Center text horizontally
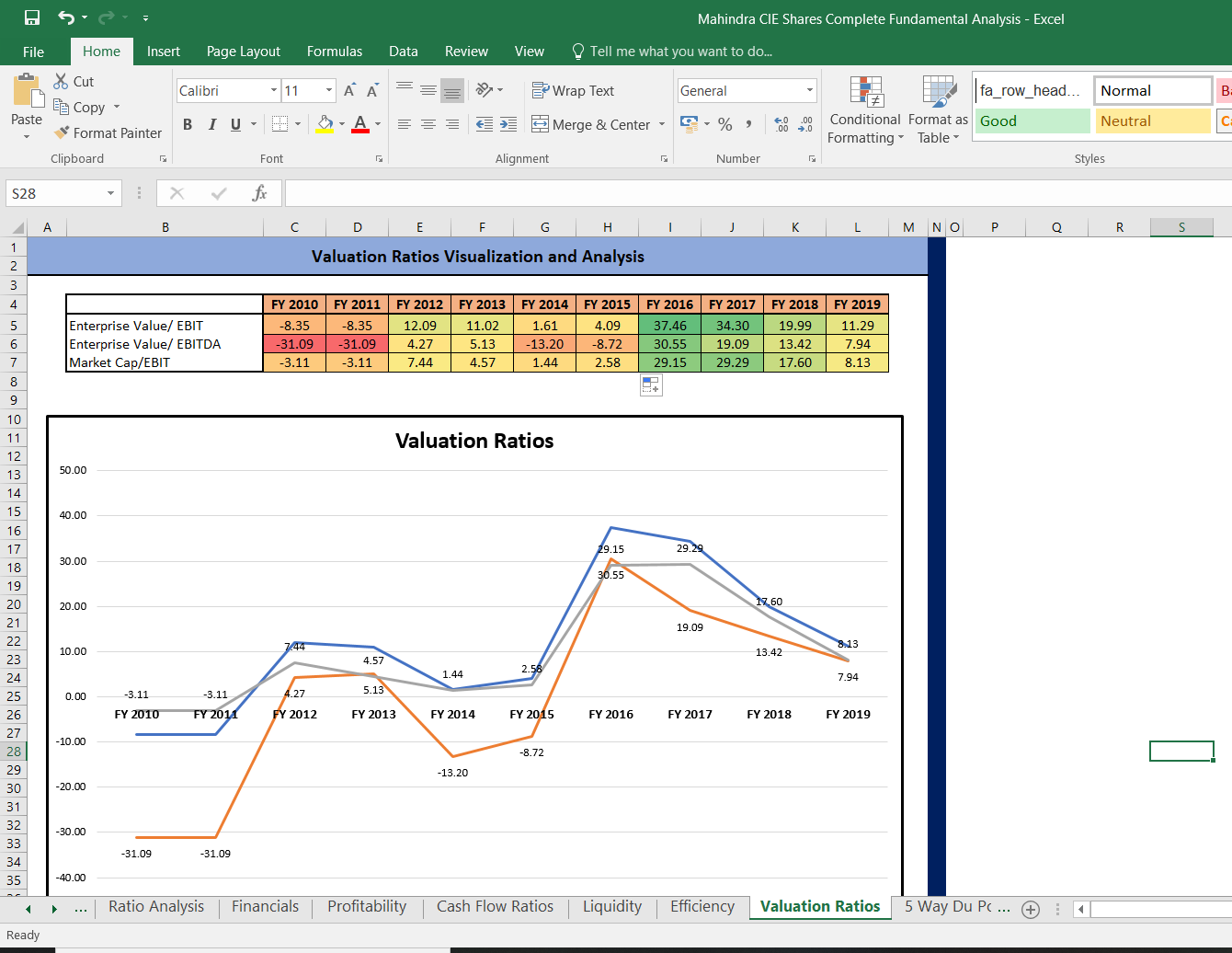 coord(428,124)
